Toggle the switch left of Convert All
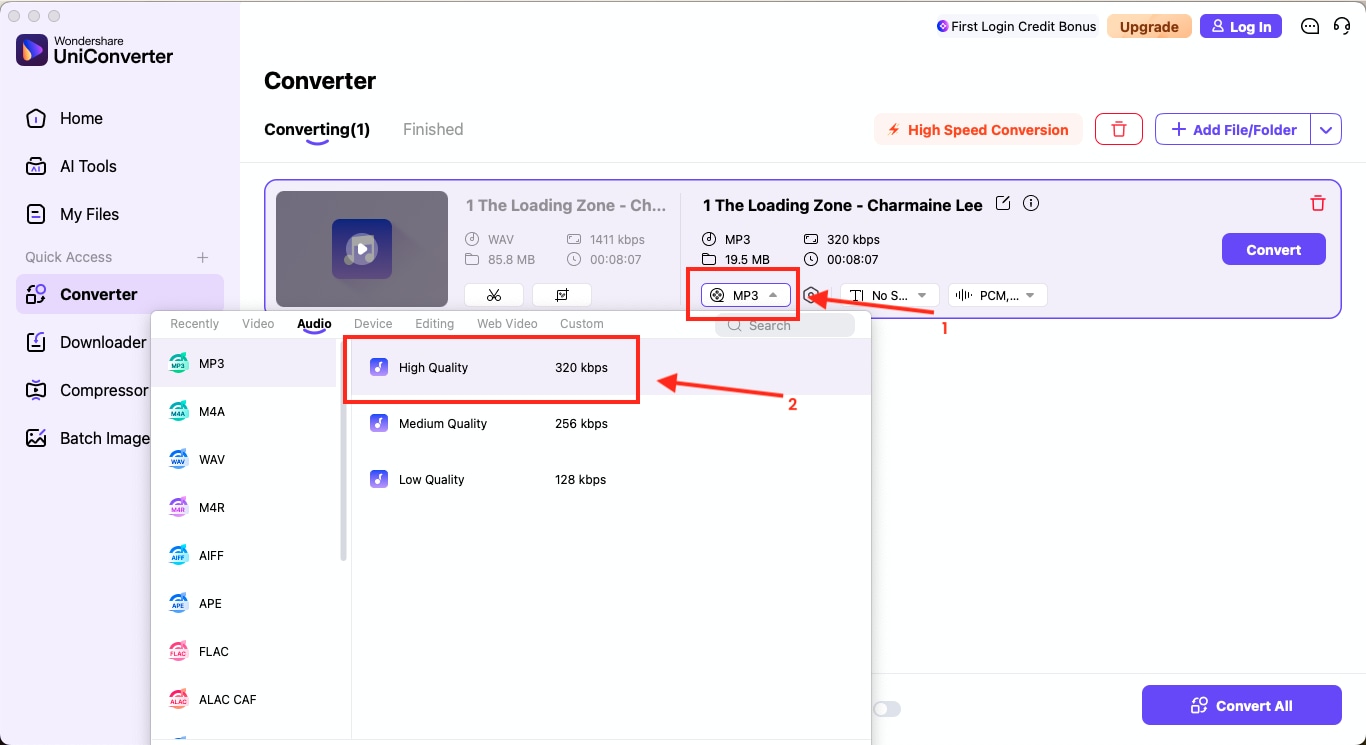Screen dimensions: 1366x745 [886, 709]
